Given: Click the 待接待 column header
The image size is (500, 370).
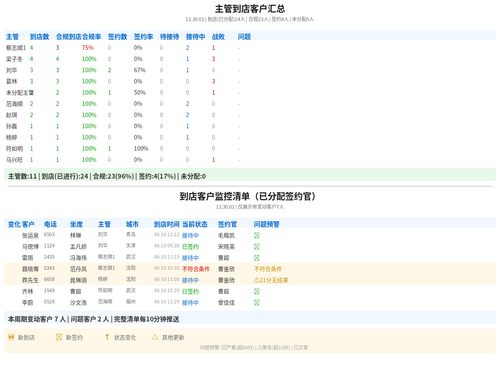Looking at the screenshot, I should [170, 37].
